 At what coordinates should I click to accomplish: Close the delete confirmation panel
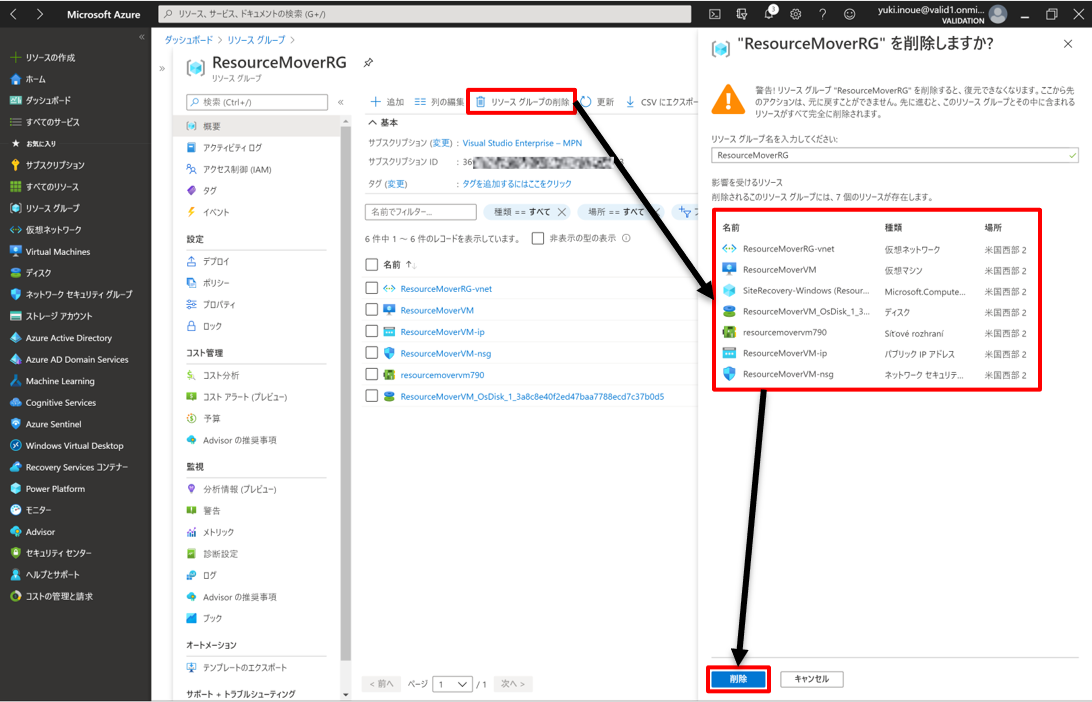1068,44
